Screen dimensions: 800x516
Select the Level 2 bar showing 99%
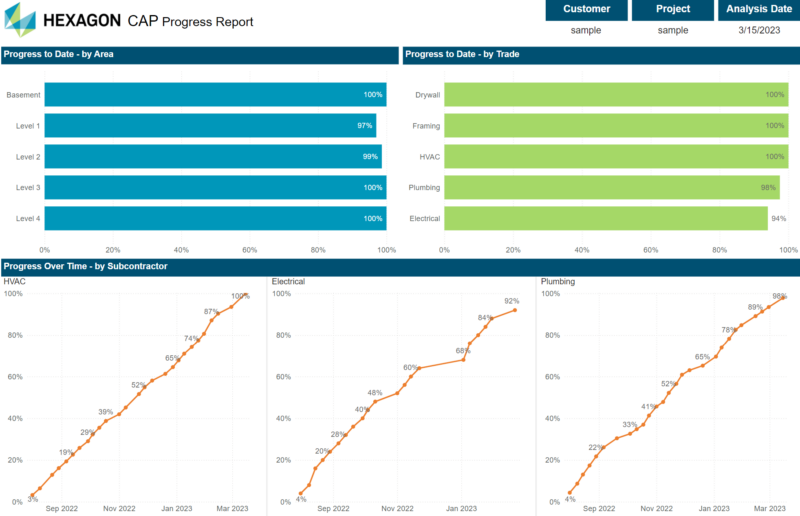(213, 157)
